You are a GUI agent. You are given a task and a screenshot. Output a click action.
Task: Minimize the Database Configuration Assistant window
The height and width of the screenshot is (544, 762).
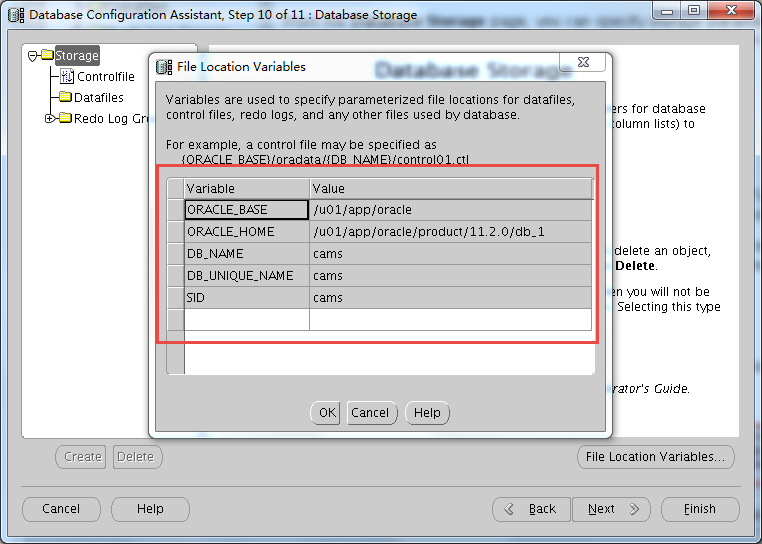pyautogui.click(x=667, y=11)
